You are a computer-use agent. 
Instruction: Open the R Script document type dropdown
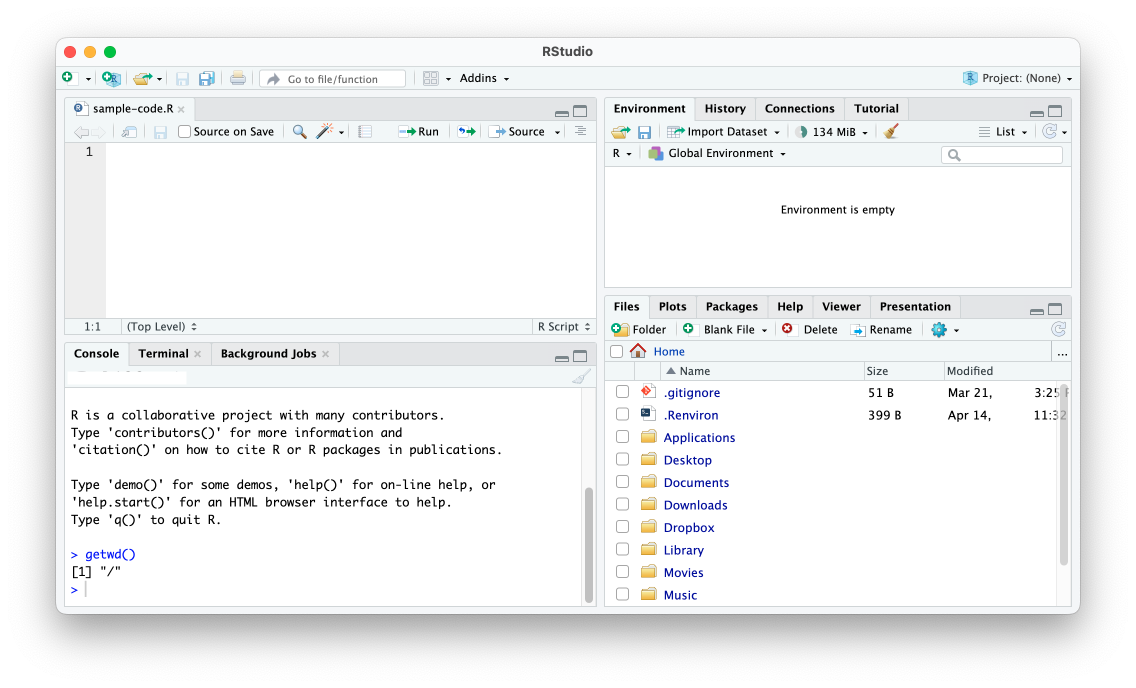[562, 326]
